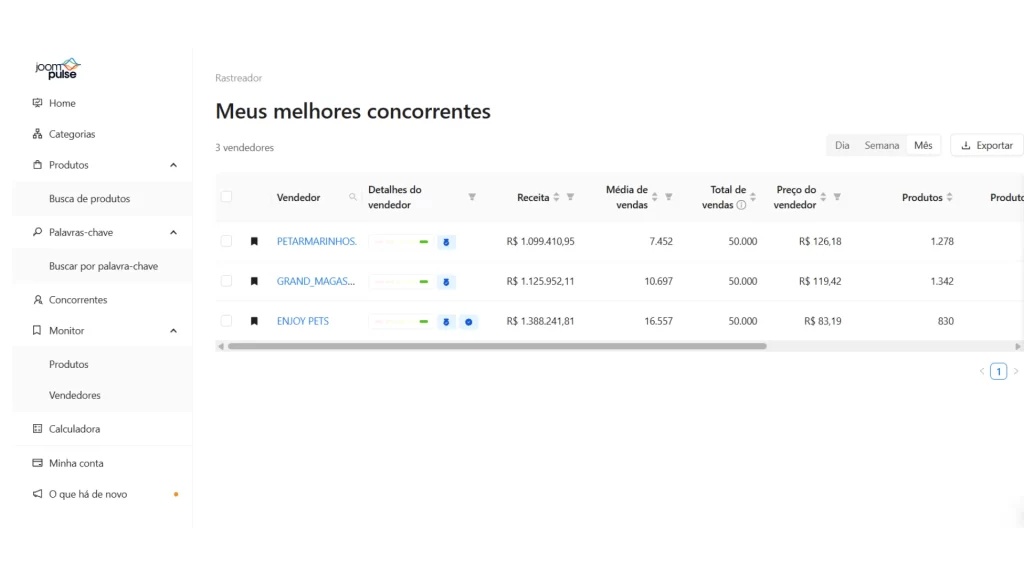
Task: Collapse the Palavras-chave sidebar section
Action: pos(173,233)
